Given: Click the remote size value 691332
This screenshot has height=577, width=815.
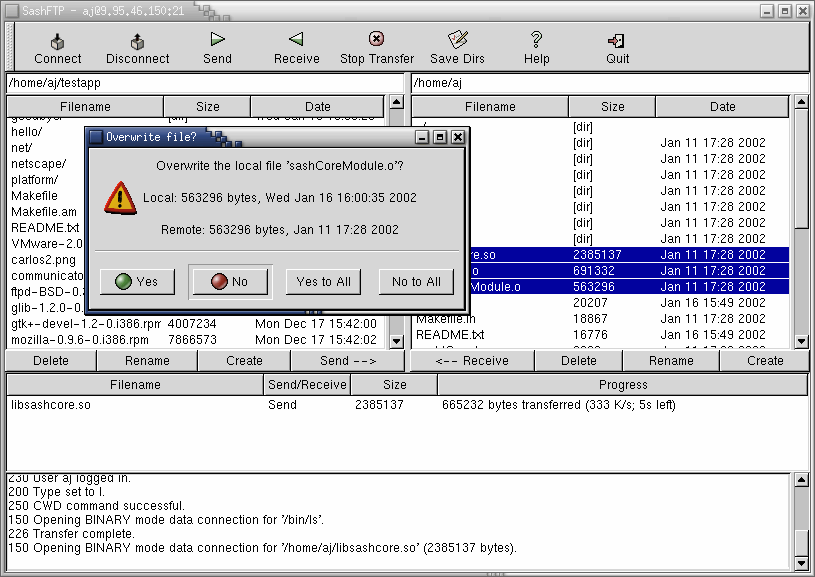Looking at the screenshot, I should coord(594,271).
